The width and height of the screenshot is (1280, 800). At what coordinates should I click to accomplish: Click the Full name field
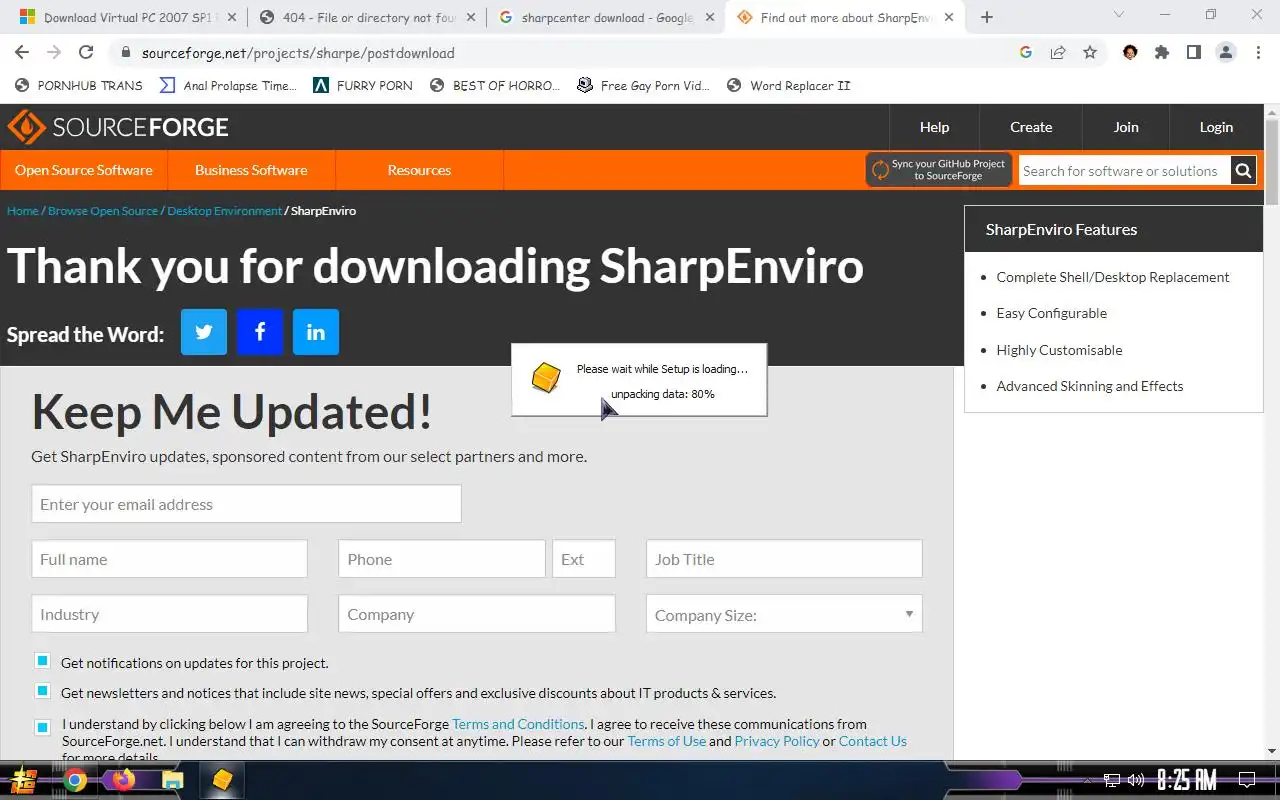pyautogui.click(x=169, y=559)
